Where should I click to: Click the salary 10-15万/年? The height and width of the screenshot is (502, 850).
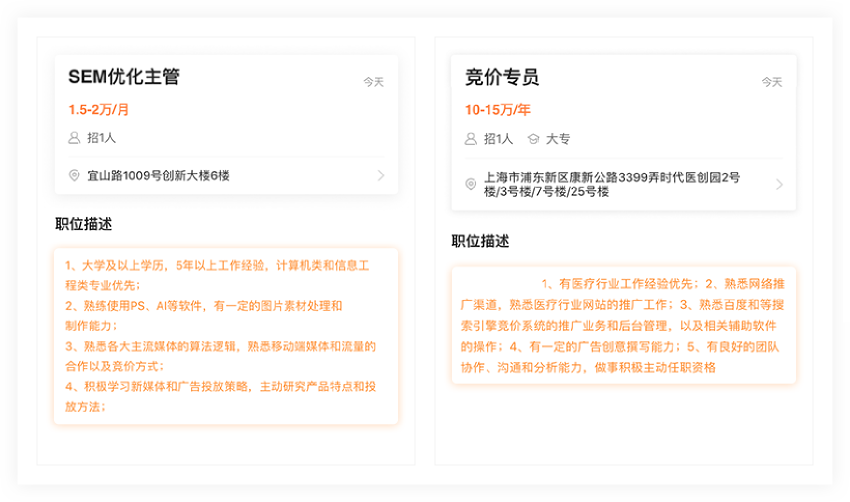[x=498, y=110]
